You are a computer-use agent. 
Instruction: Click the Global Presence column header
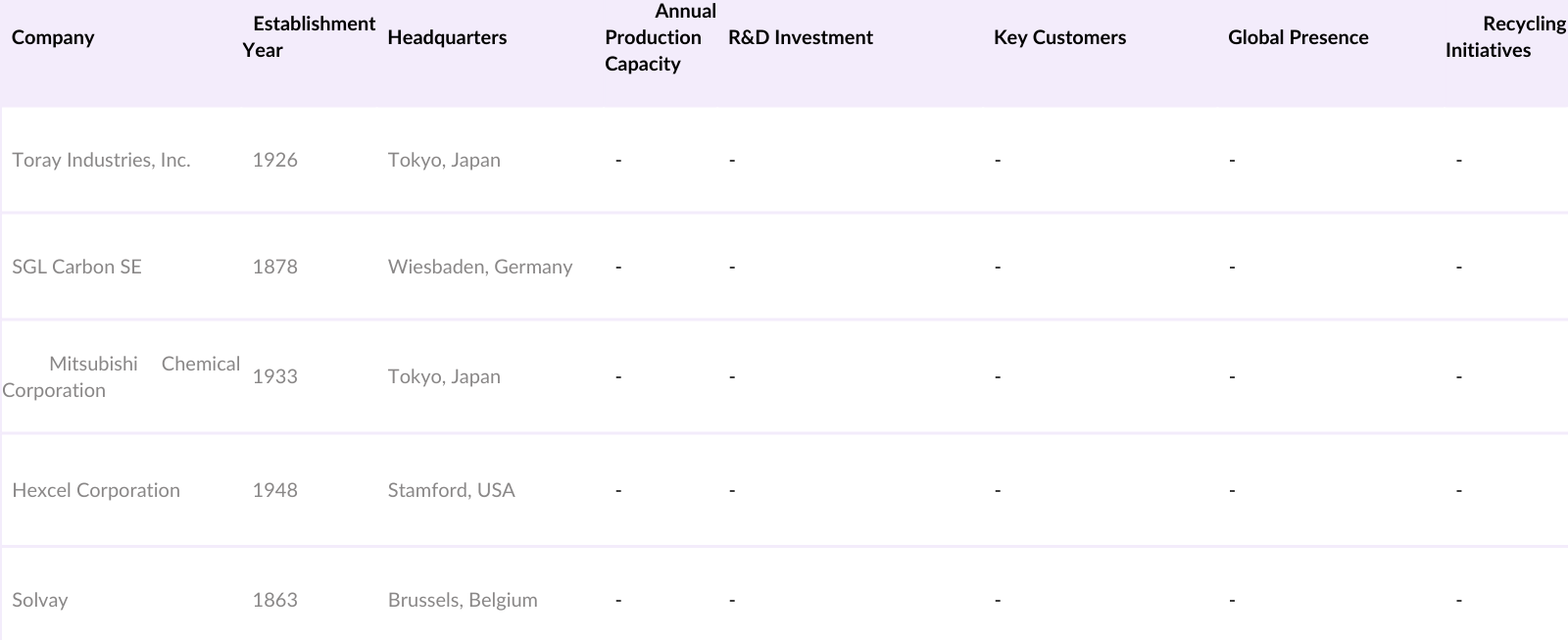click(x=1298, y=37)
